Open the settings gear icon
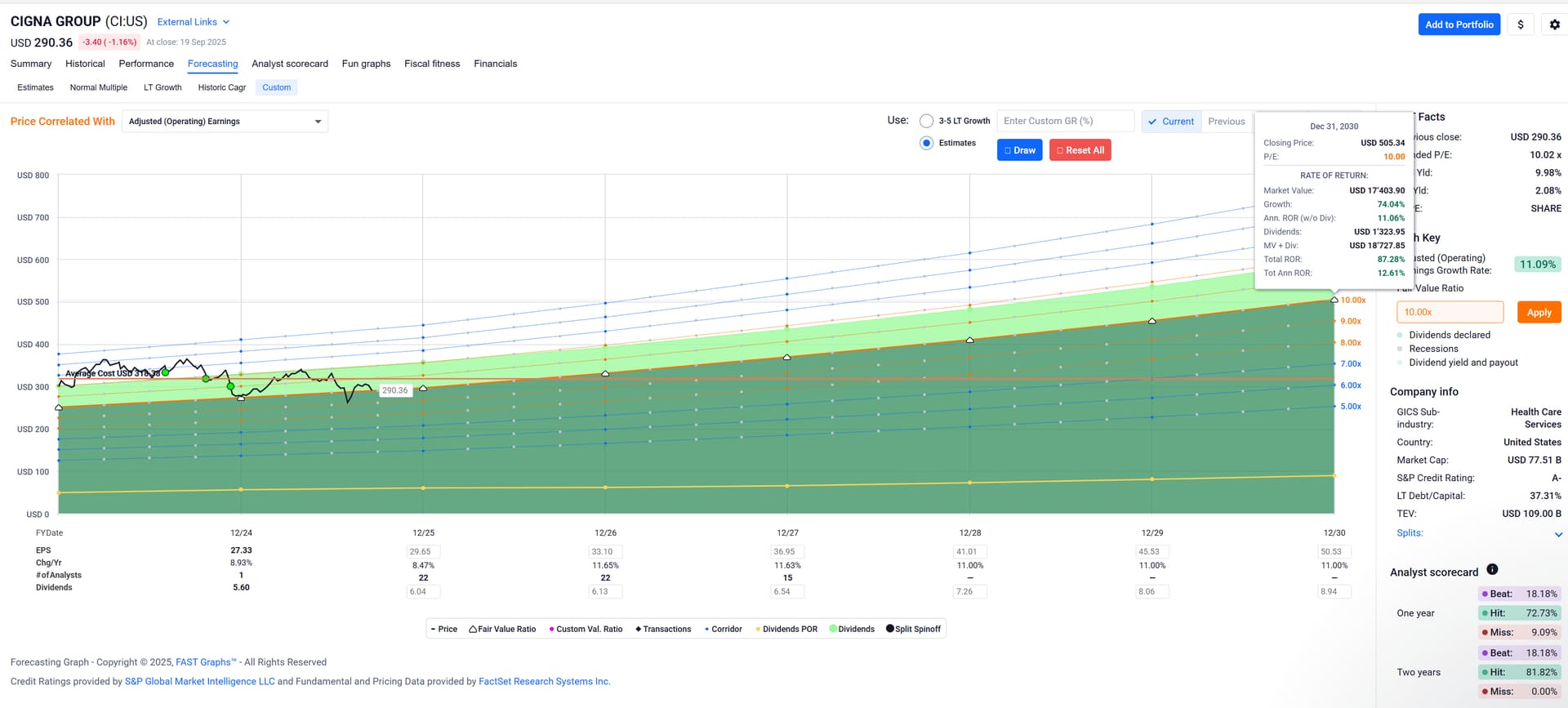The height and width of the screenshot is (708, 1568). (1554, 24)
